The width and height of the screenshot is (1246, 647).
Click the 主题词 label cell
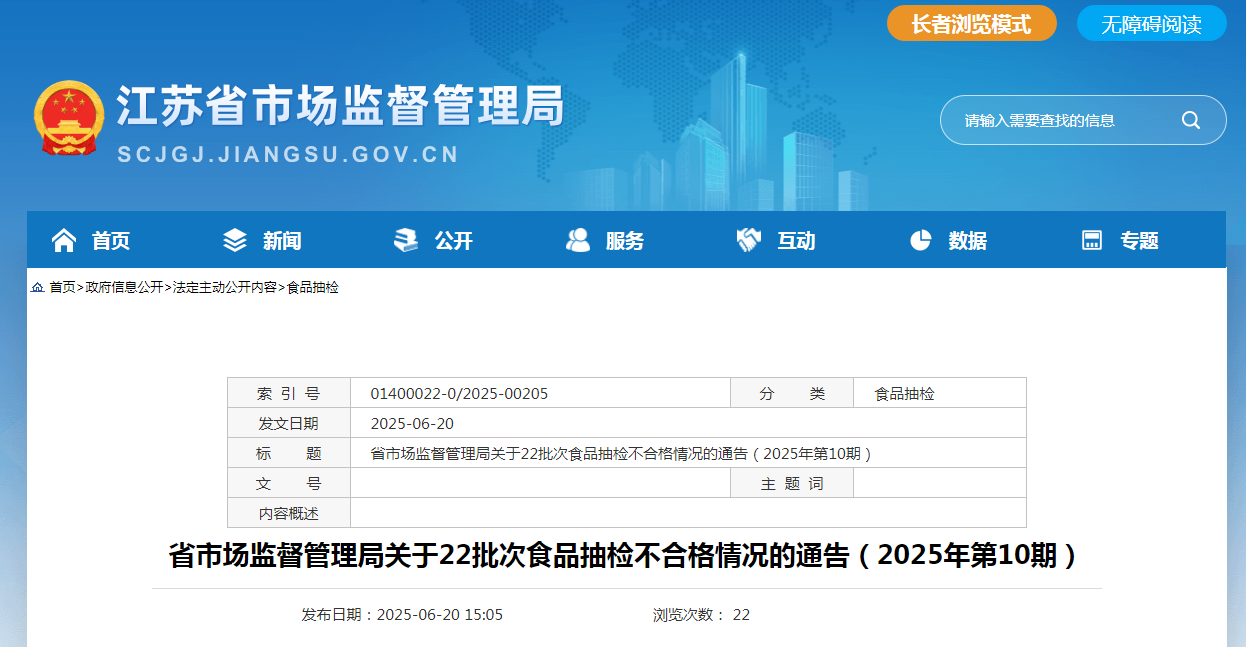792,484
